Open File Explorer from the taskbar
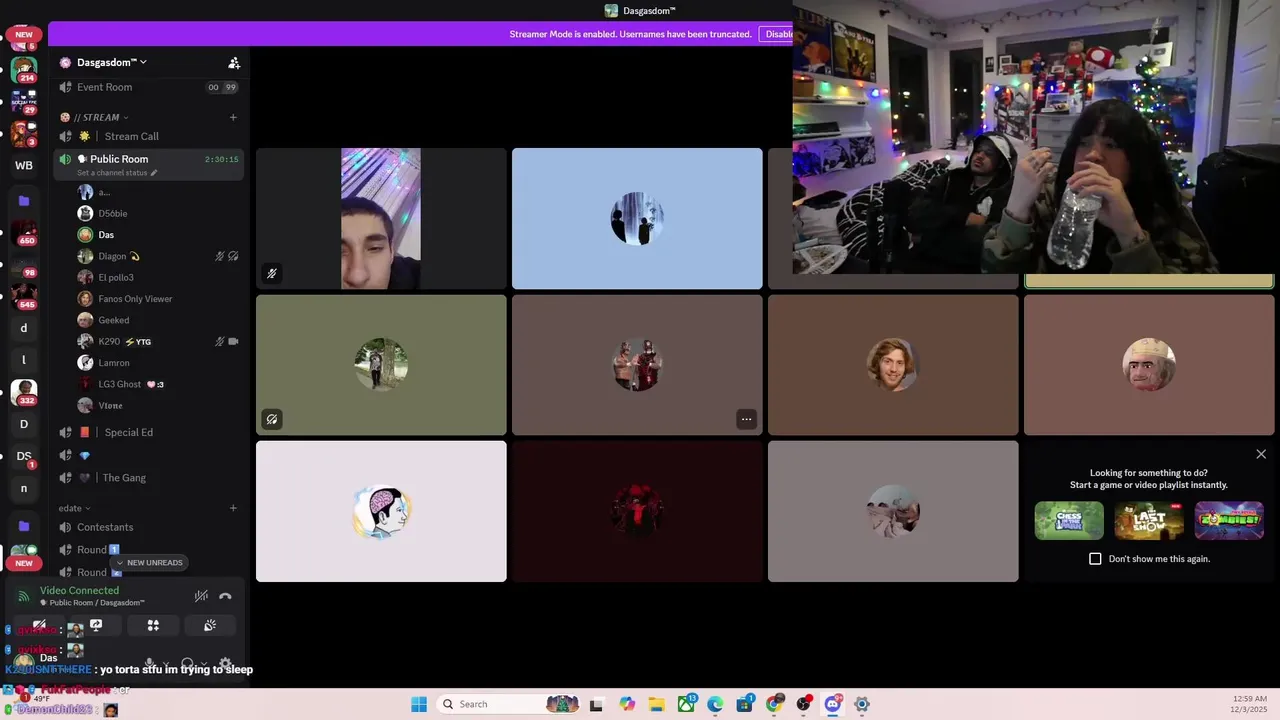The width and height of the screenshot is (1280, 720). click(x=656, y=704)
